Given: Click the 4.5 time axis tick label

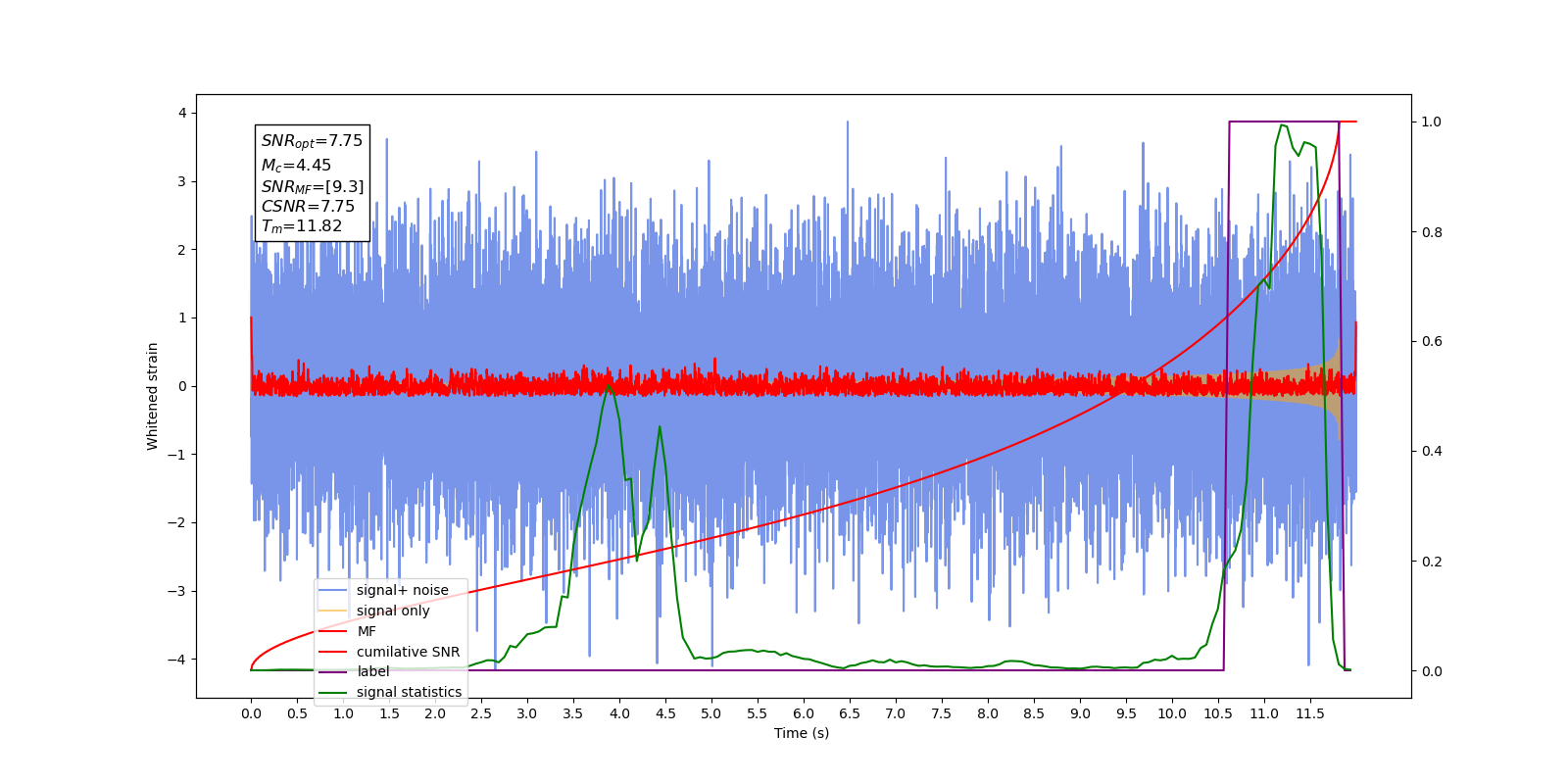Looking at the screenshot, I should click(x=665, y=713).
